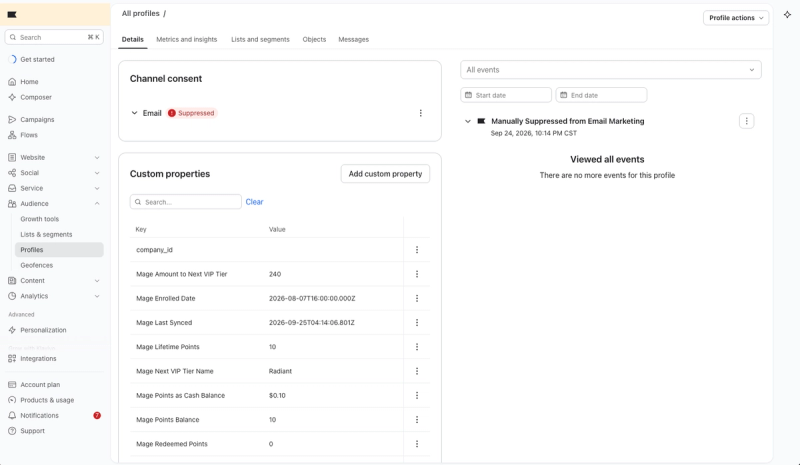This screenshot has height=465, width=800.
Task: Open Profiles in the sidebar
Action: (59, 250)
